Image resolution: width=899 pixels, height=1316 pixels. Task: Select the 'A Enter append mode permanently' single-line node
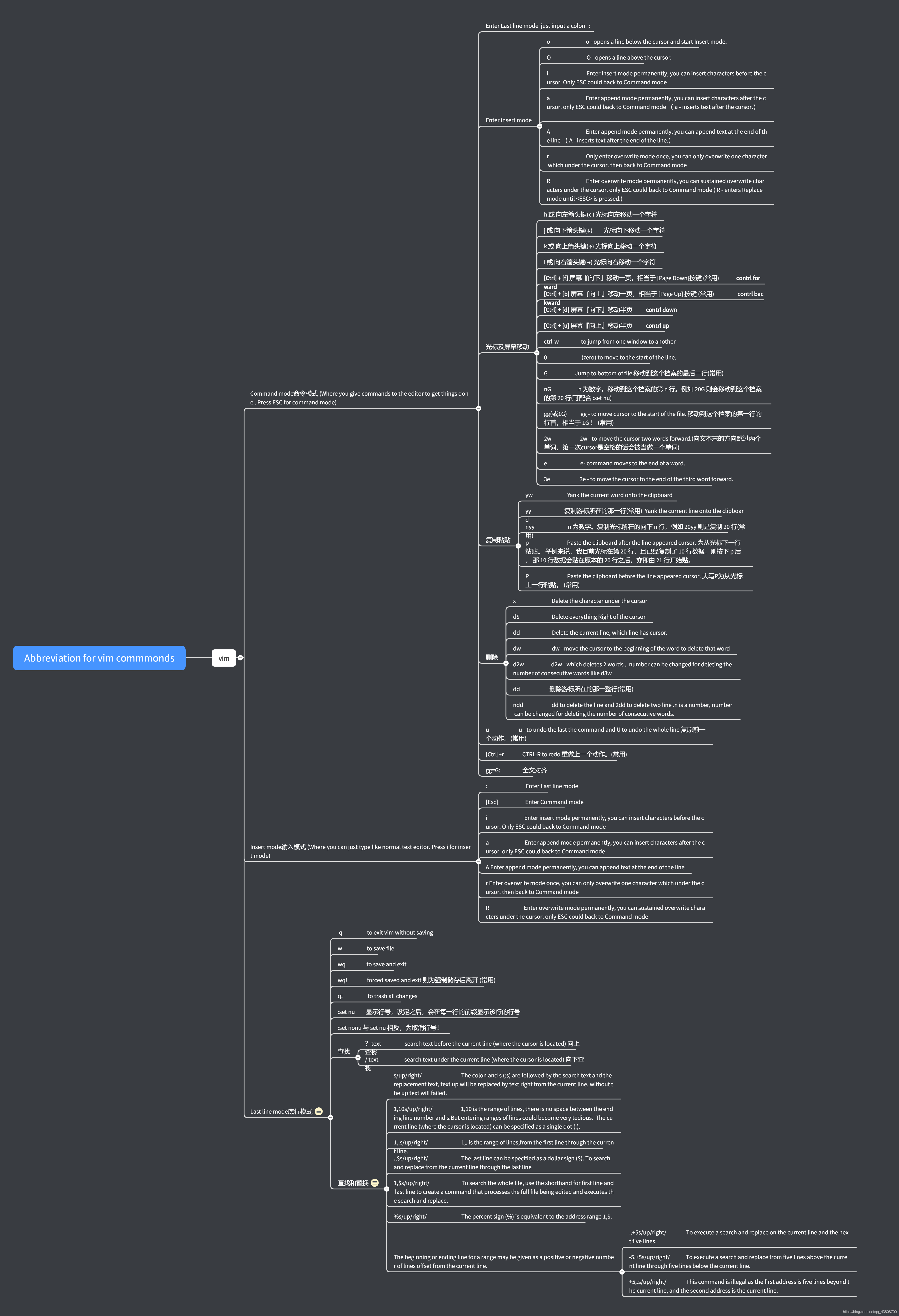(x=585, y=867)
